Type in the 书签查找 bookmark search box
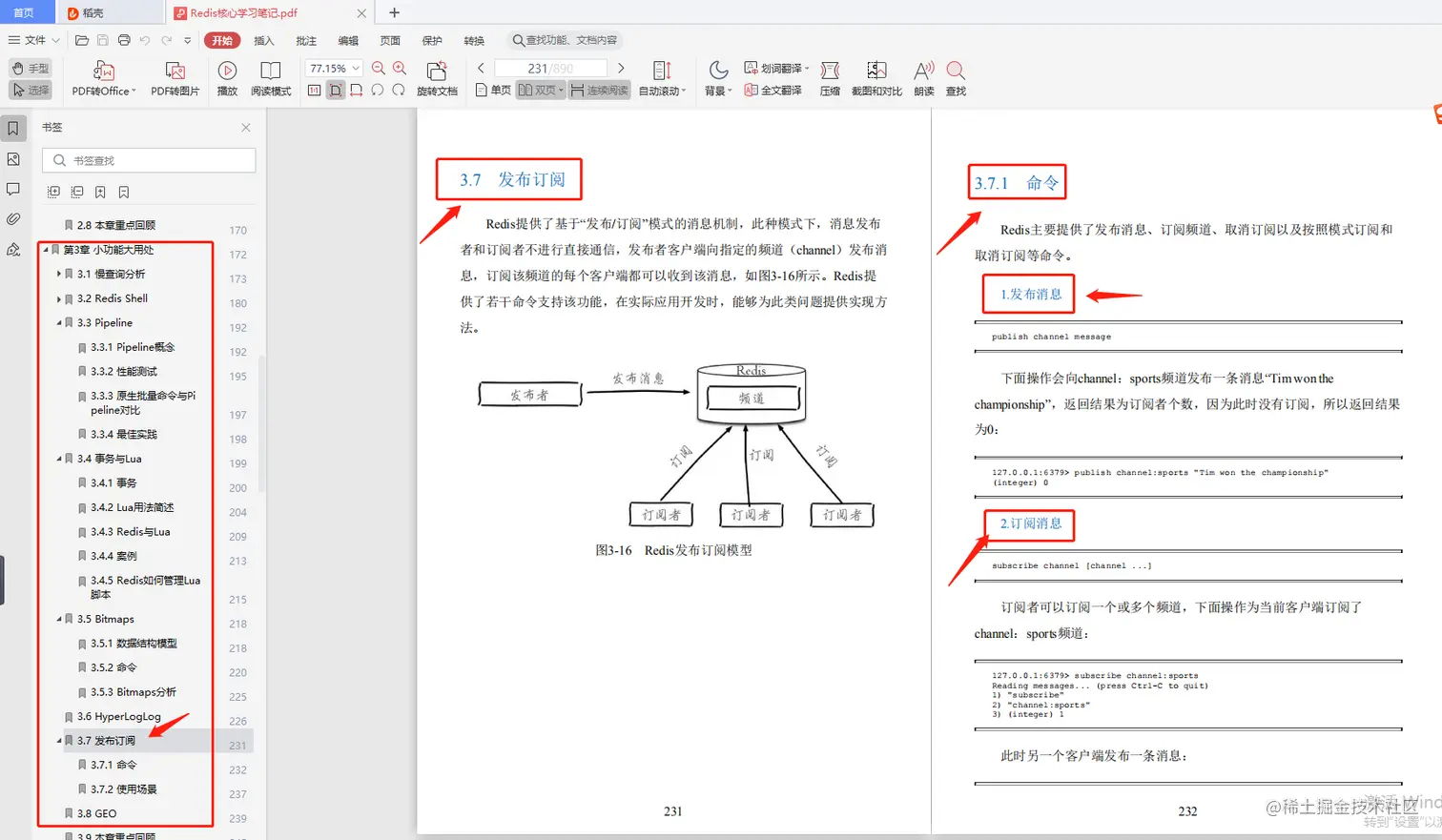This screenshot has height=840, width=1442. pyautogui.click(x=148, y=158)
